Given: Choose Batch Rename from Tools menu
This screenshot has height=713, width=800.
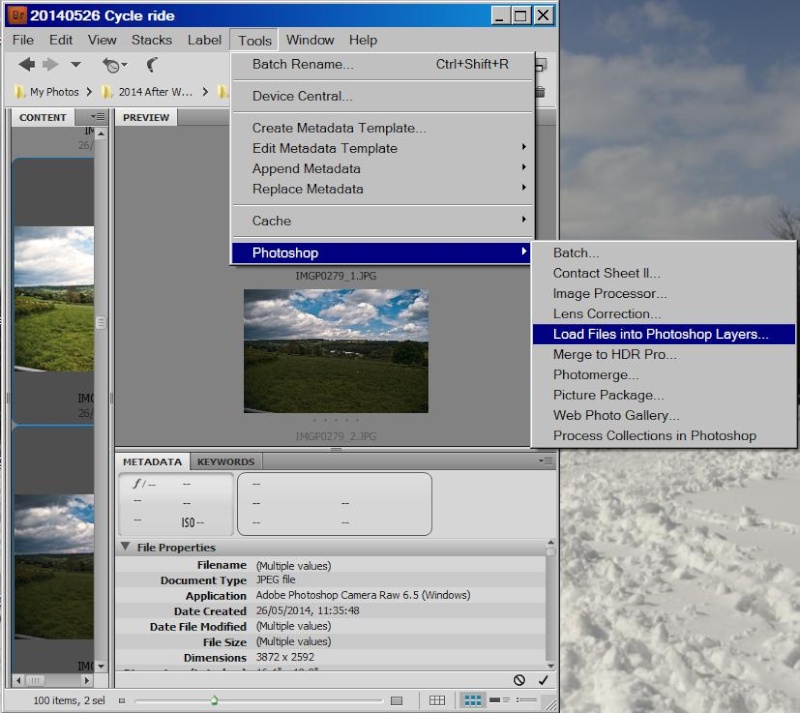Looking at the screenshot, I should [382, 64].
